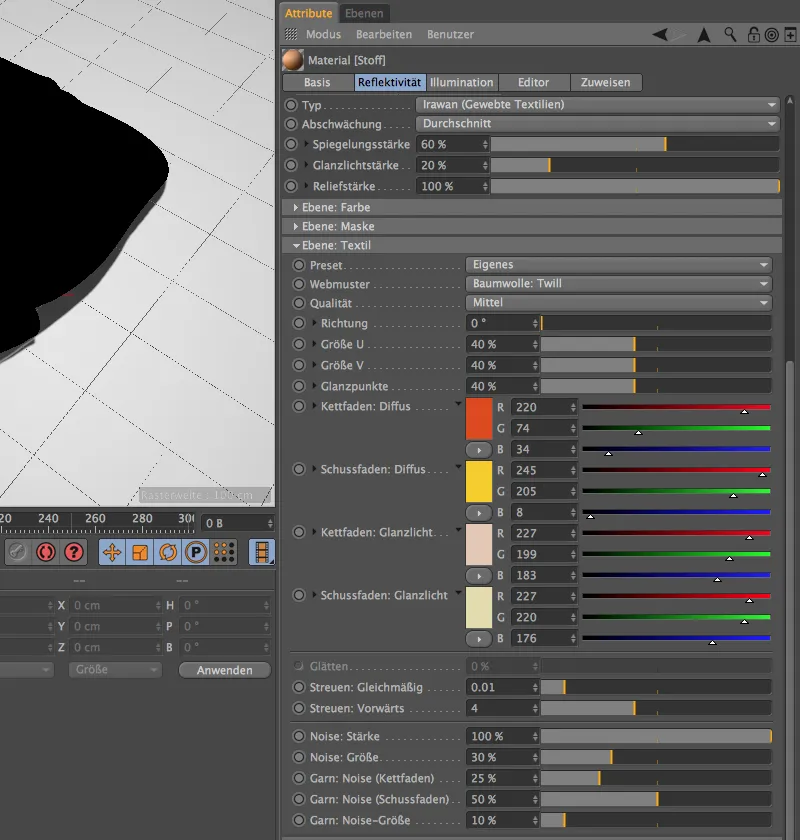Select the Attribute tab
Image resolution: width=800 pixels, height=840 pixels.
(x=309, y=13)
